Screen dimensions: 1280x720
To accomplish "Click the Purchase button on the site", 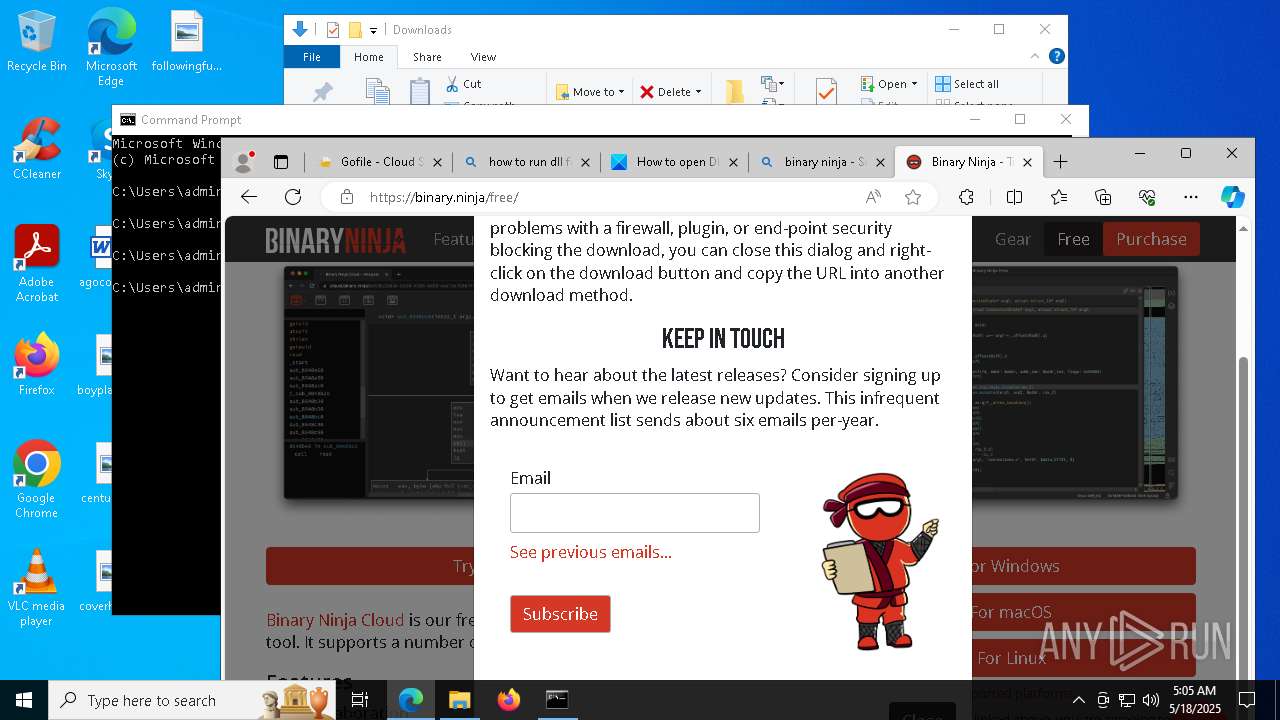I will [x=1151, y=239].
